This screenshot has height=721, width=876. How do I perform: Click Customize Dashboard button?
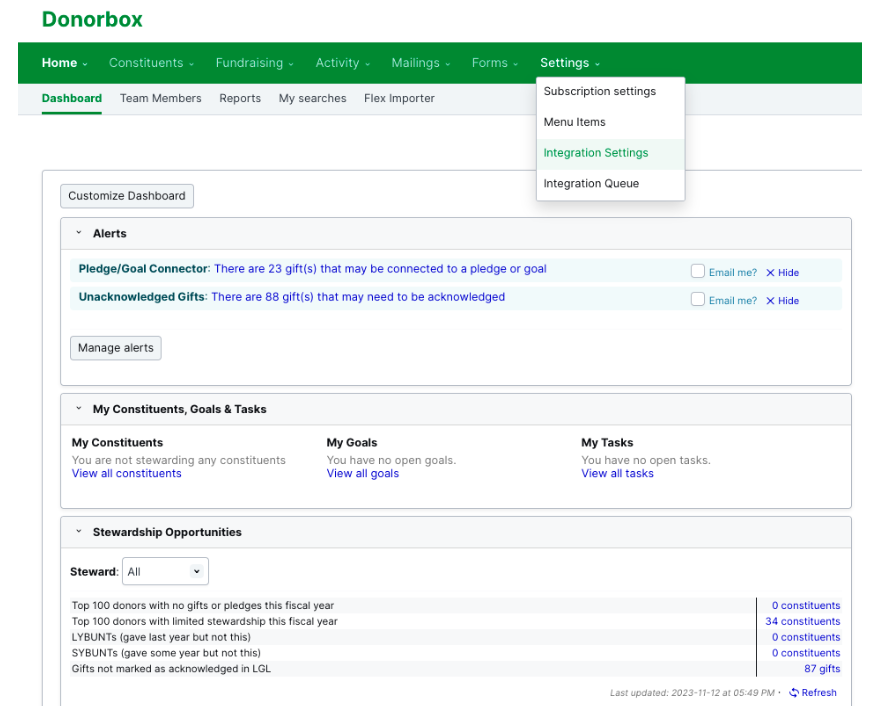pyautogui.click(x=127, y=196)
